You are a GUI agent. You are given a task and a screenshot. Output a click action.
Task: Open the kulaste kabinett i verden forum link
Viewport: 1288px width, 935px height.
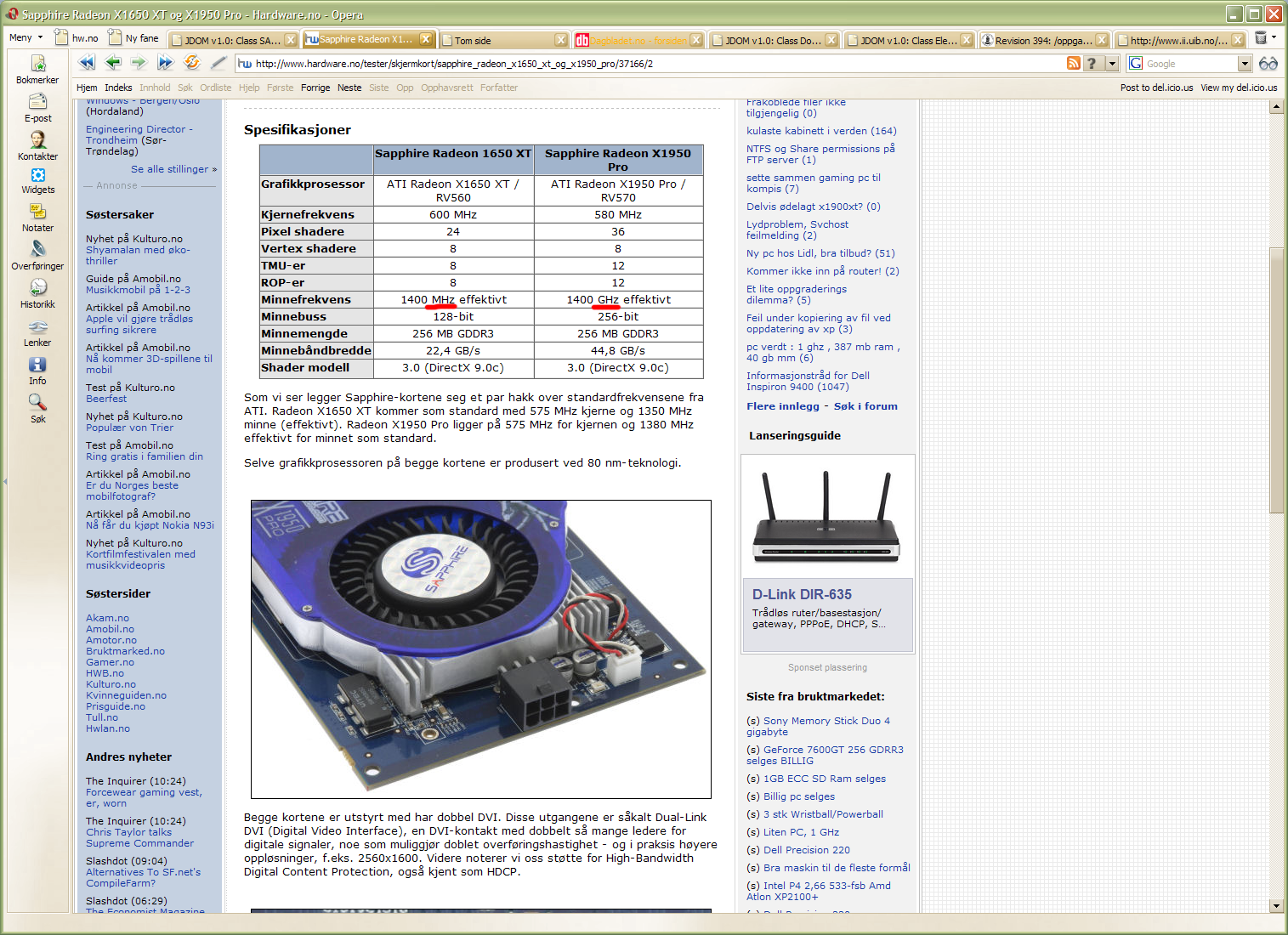coord(821,131)
